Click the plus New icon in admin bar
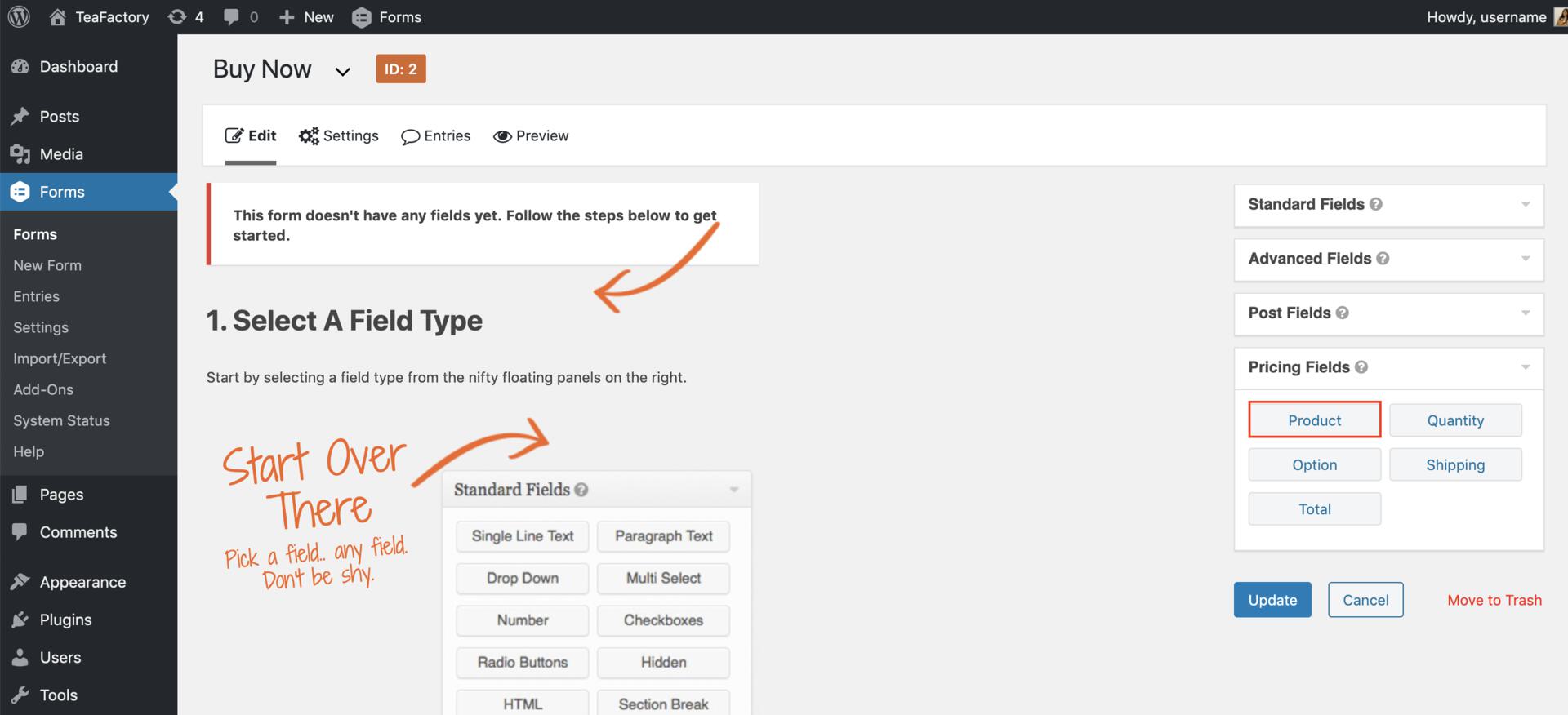 (x=286, y=17)
